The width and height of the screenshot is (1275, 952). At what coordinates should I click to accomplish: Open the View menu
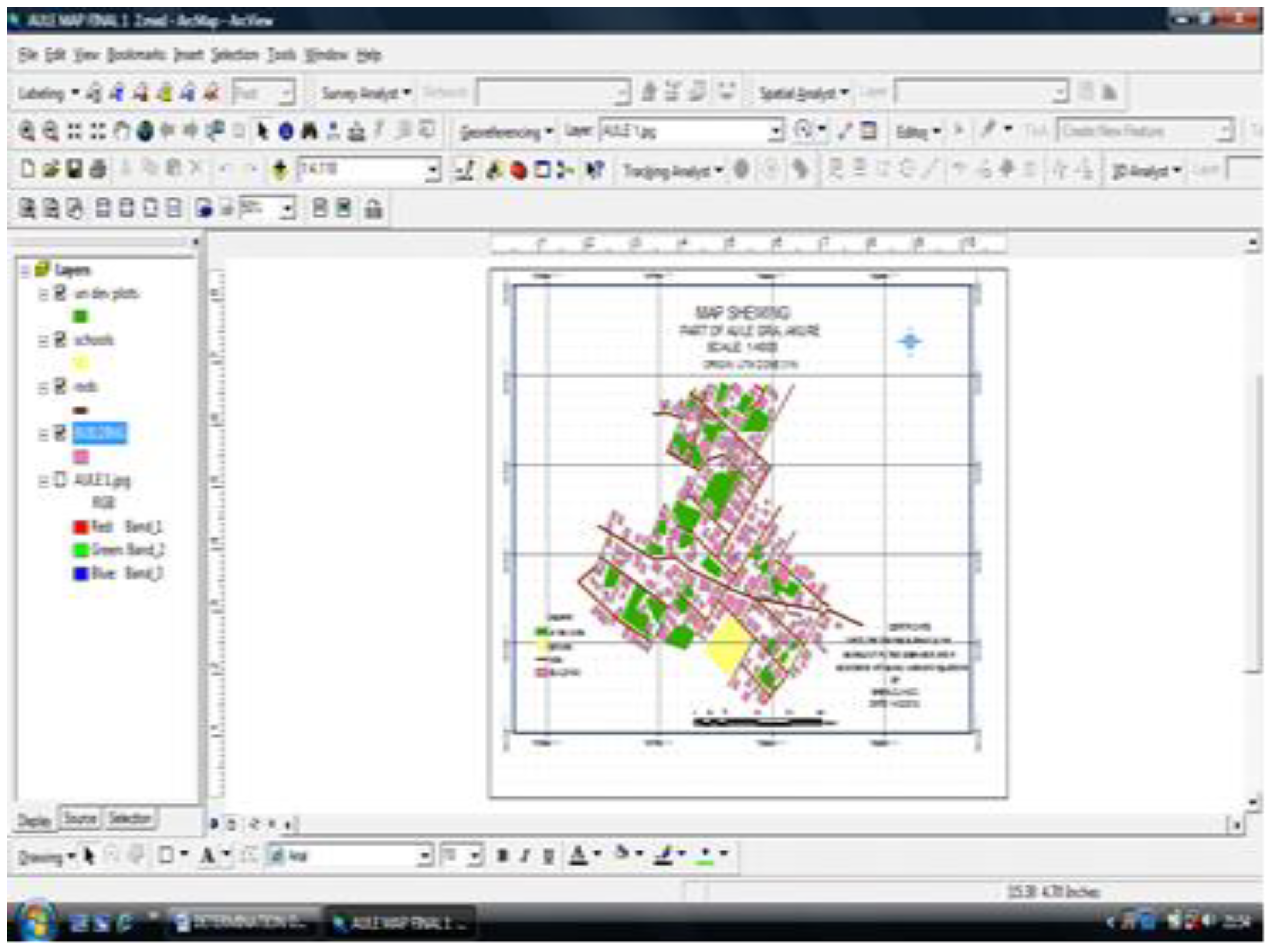pyautogui.click(x=86, y=55)
